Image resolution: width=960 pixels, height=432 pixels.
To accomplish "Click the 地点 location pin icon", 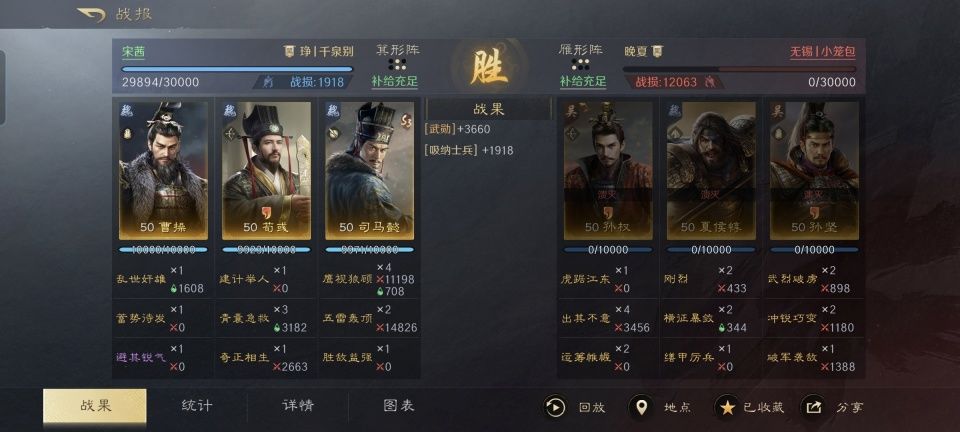I will click(x=641, y=407).
